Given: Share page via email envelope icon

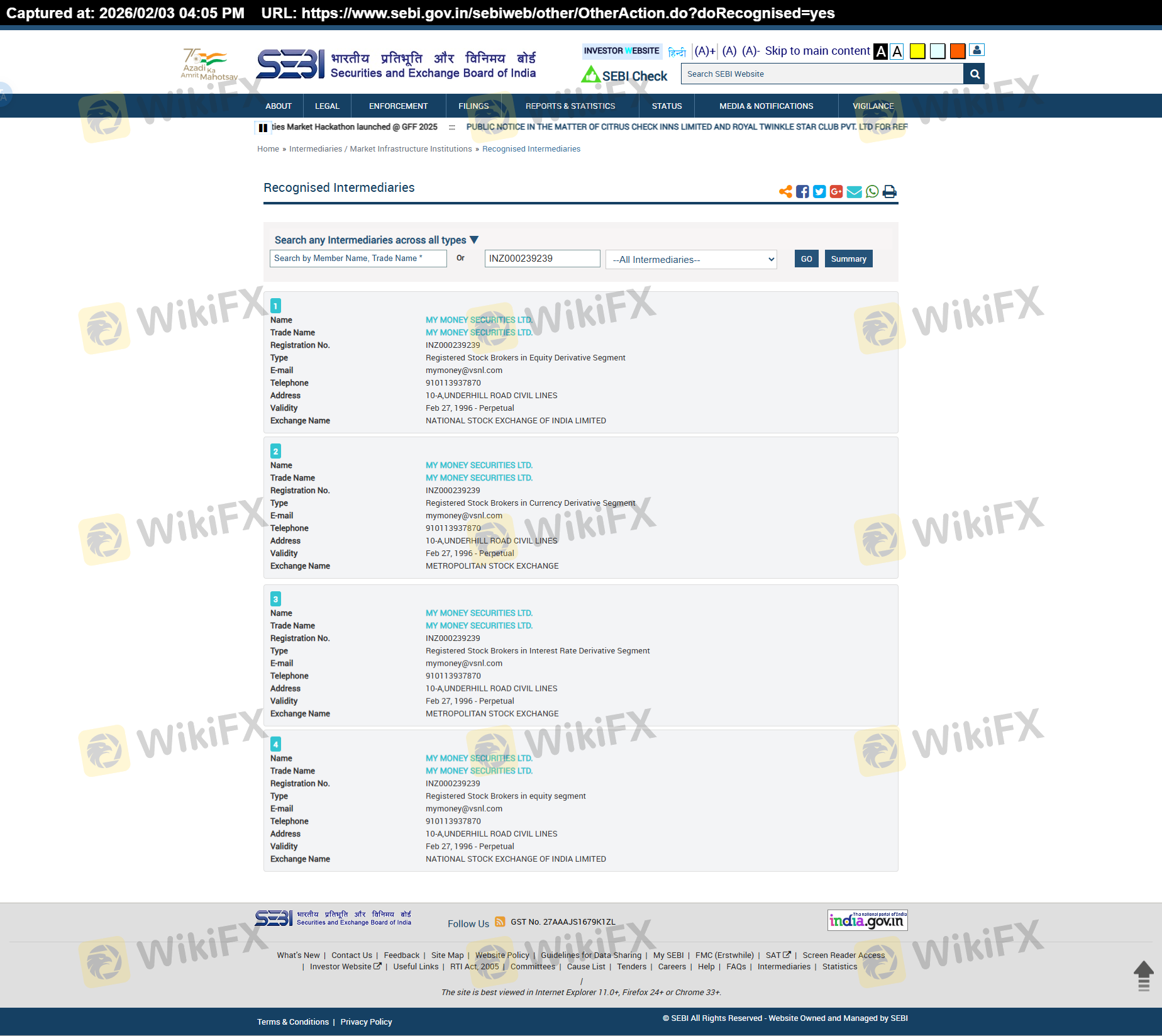Looking at the screenshot, I should (x=854, y=191).
